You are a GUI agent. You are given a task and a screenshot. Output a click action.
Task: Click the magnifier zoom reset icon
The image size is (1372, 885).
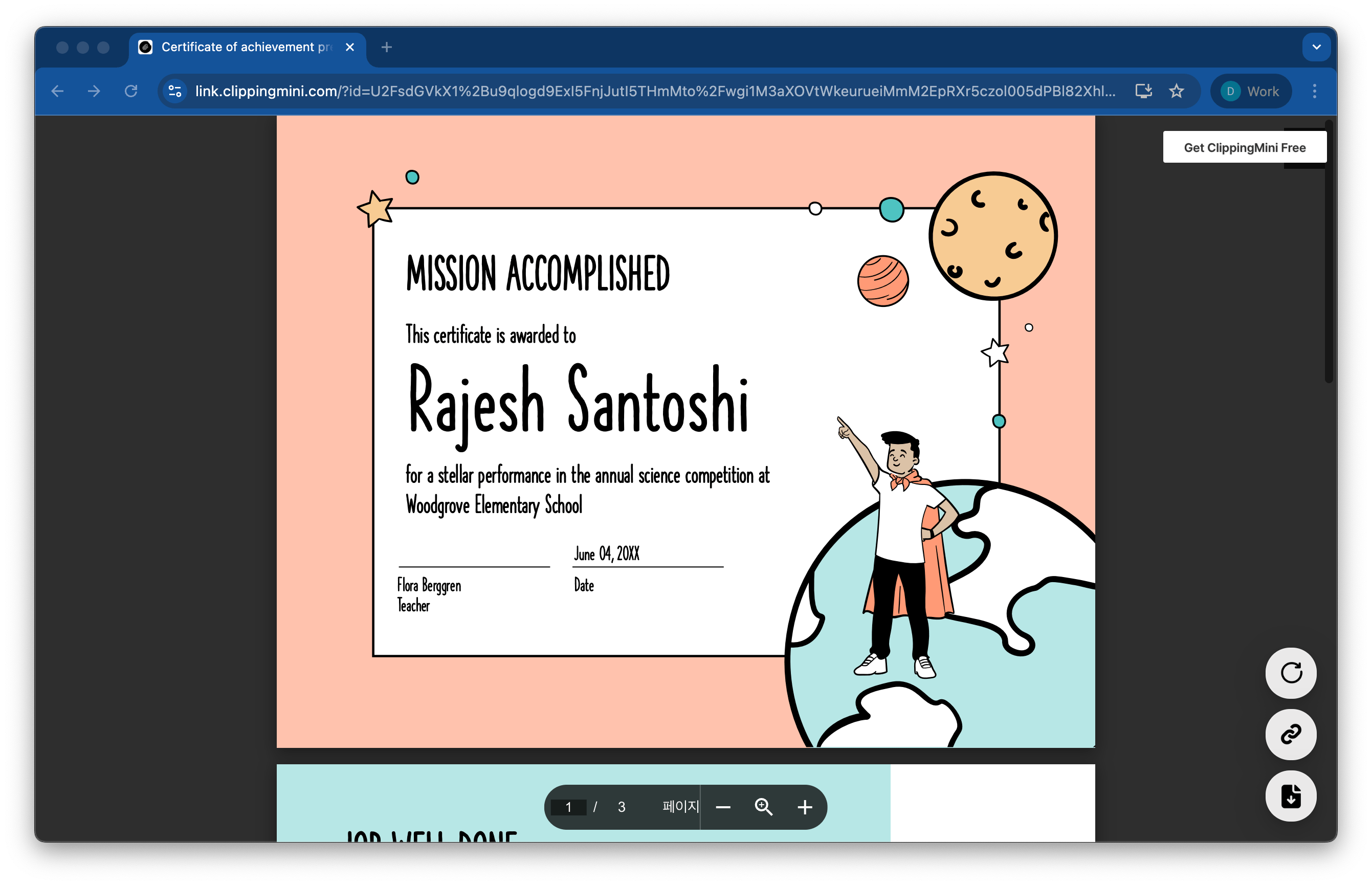[764, 807]
